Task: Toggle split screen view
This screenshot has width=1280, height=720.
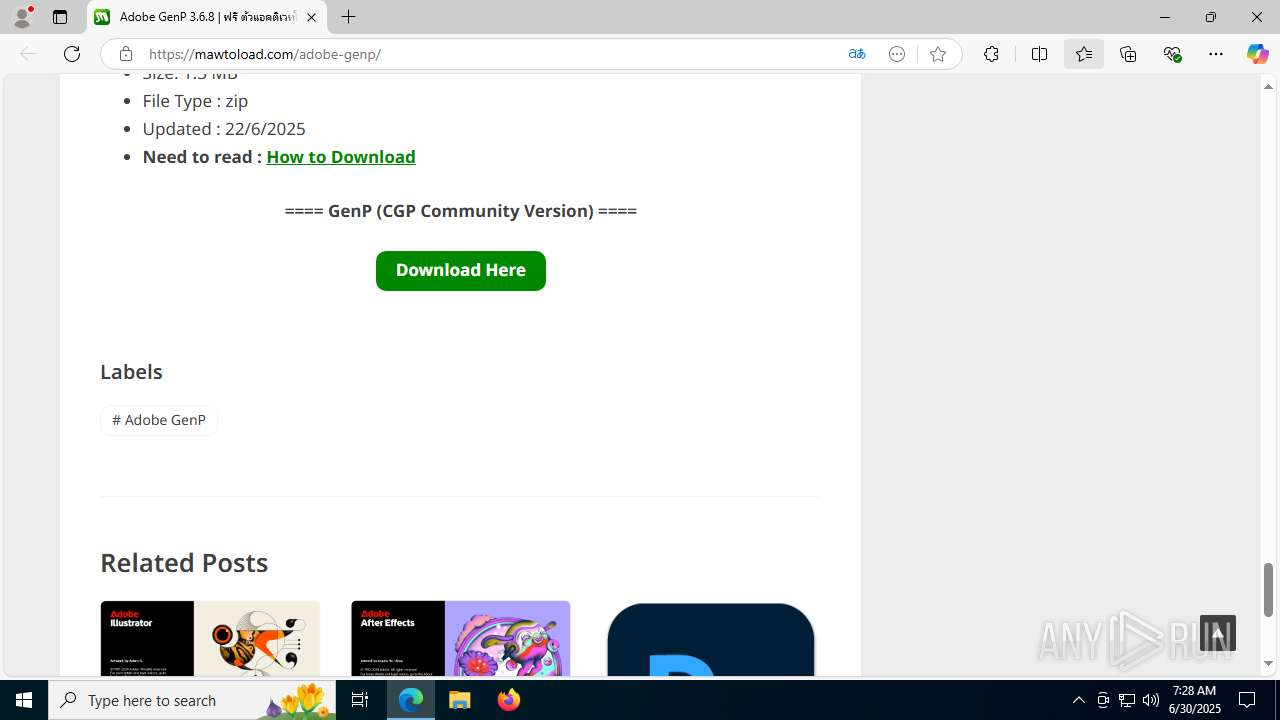Action: point(1039,54)
